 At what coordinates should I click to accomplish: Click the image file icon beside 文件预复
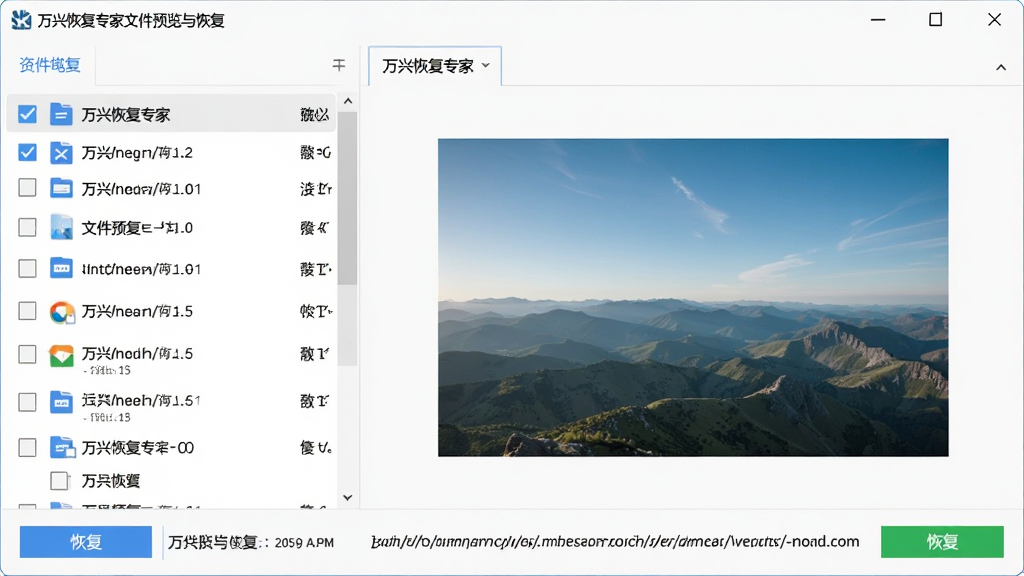pos(61,227)
